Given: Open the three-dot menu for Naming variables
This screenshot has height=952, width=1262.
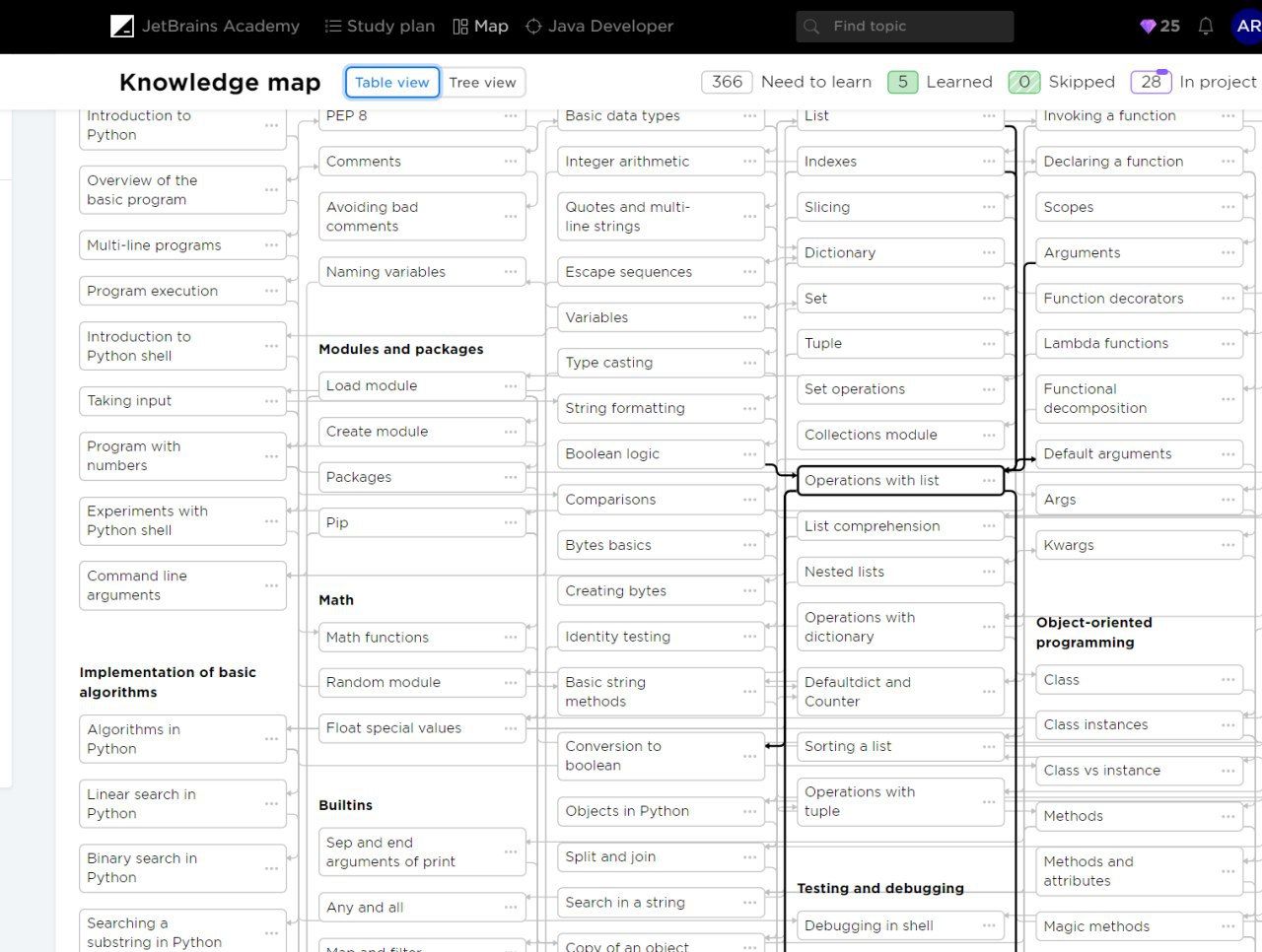Looking at the screenshot, I should pos(511,272).
